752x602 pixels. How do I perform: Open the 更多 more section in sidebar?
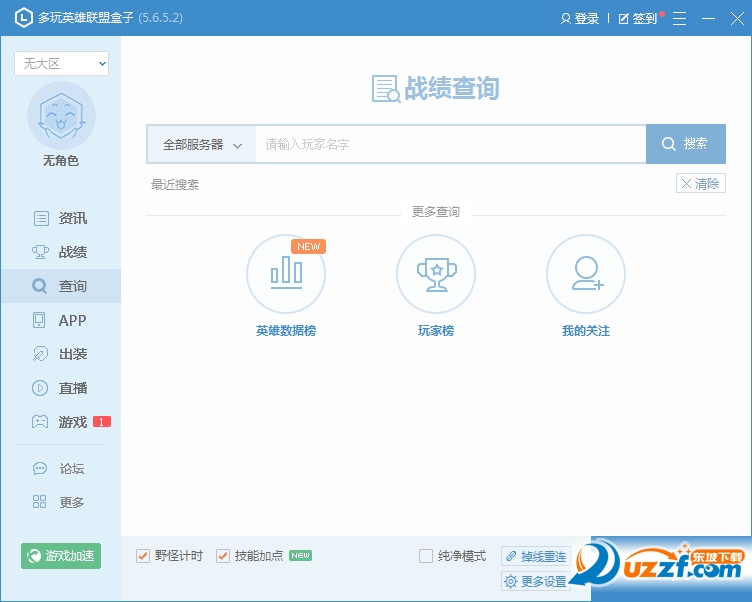pyautogui.click(x=60, y=502)
